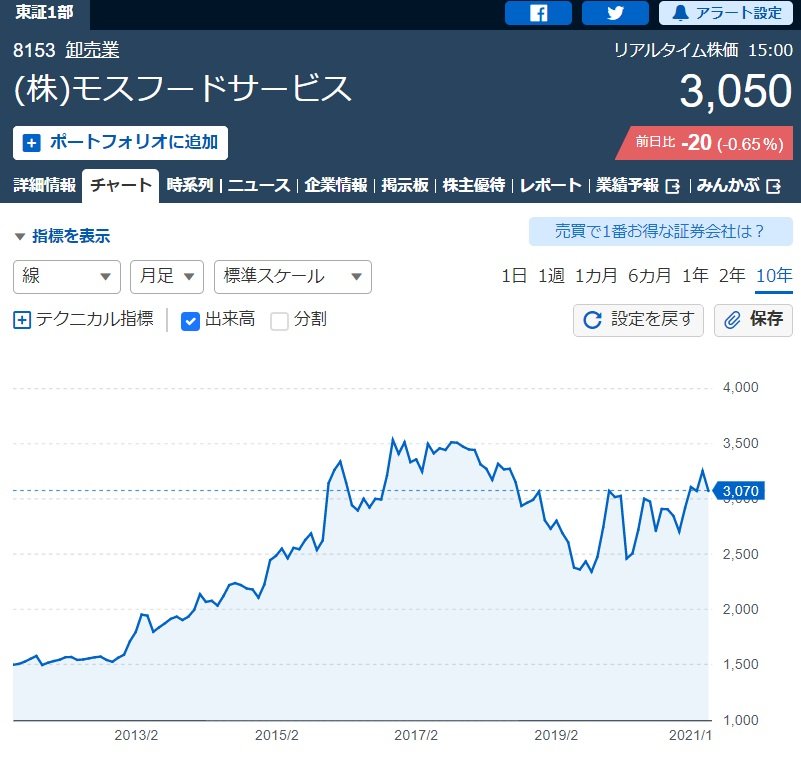Open alert settings with bell icon
The image size is (801, 759).
click(x=725, y=13)
